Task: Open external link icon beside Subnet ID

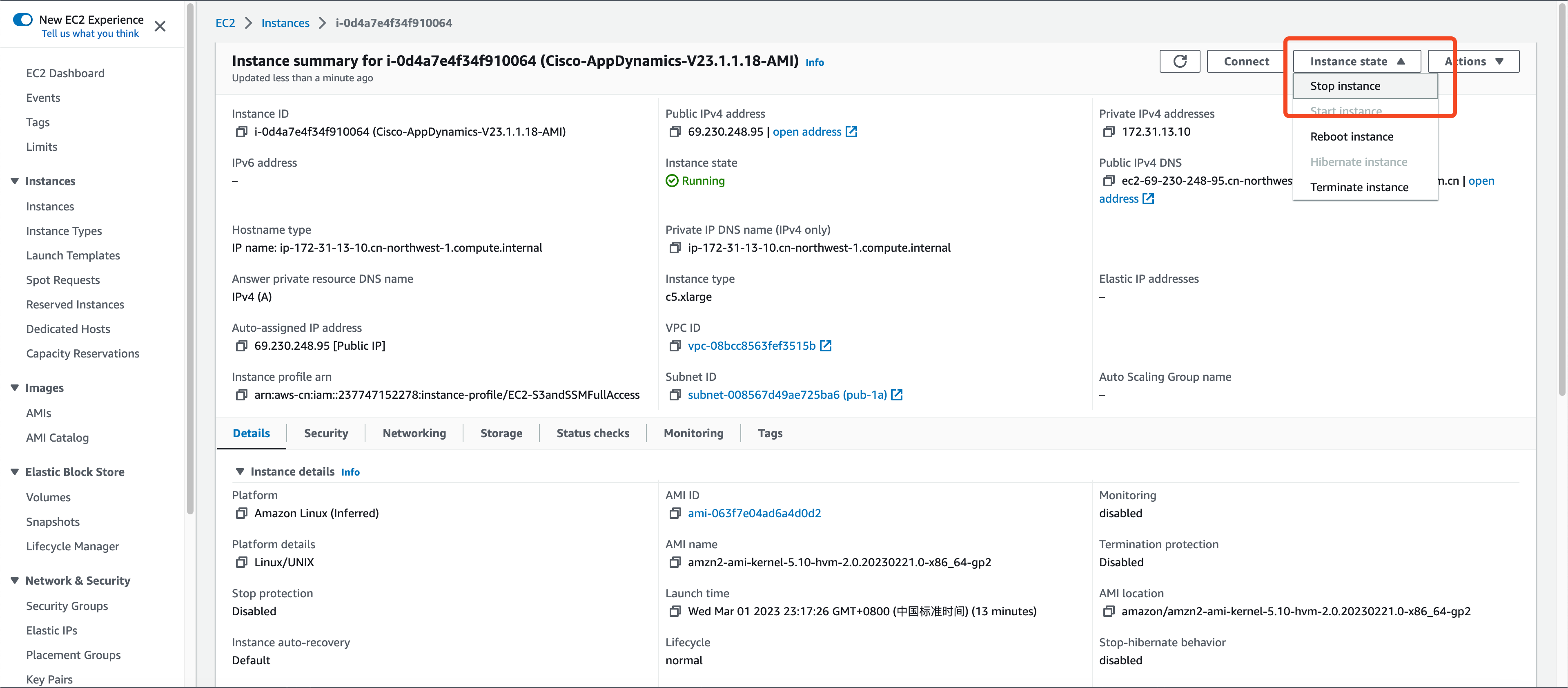Action: pos(897,395)
